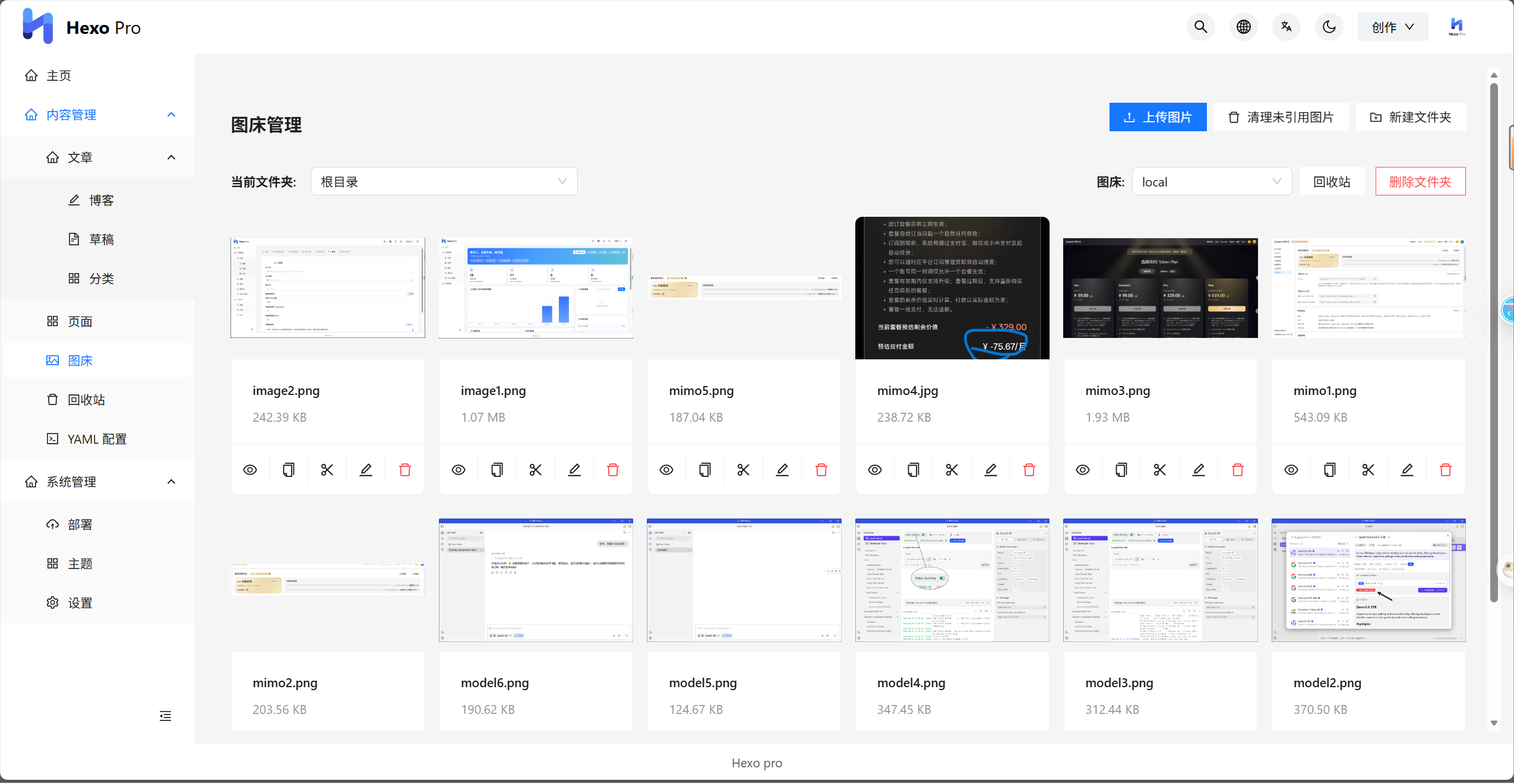Open the 创作 dropdown
Image resolution: width=1514 pixels, height=784 pixels.
pyautogui.click(x=1393, y=27)
